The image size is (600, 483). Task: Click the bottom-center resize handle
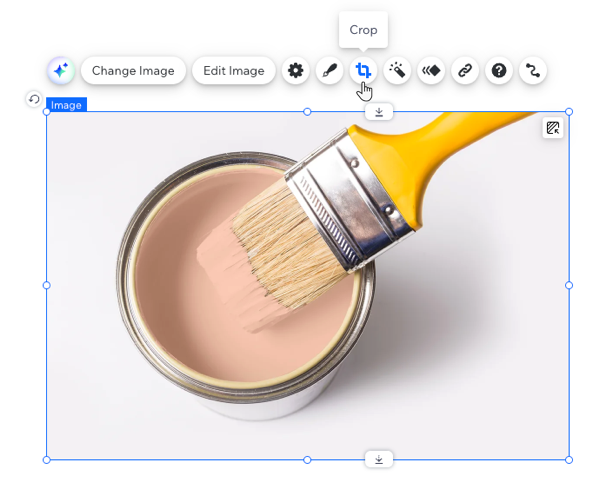(307, 460)
